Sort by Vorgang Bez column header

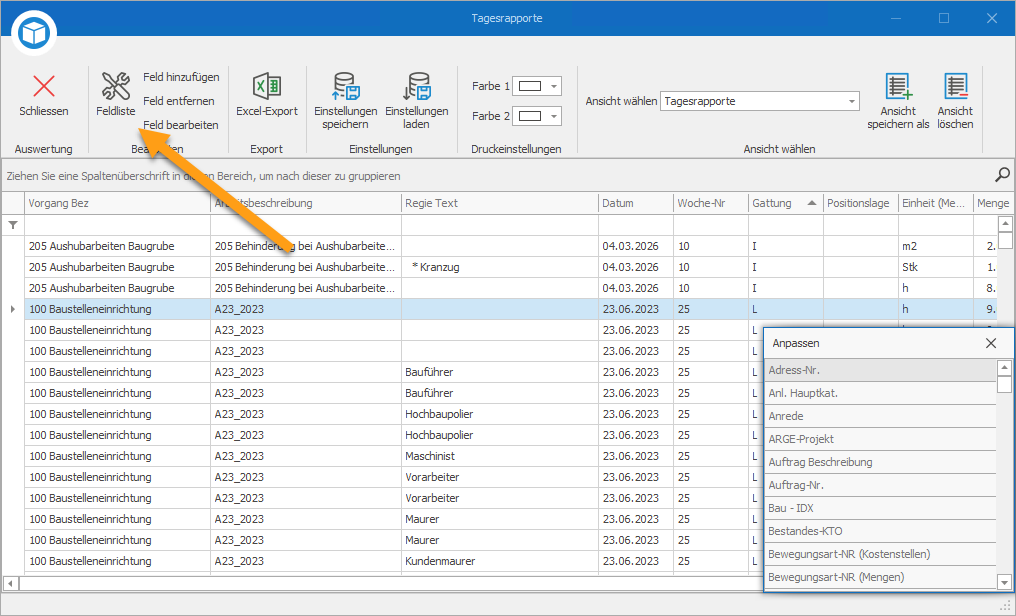click(x=118, y=203)
